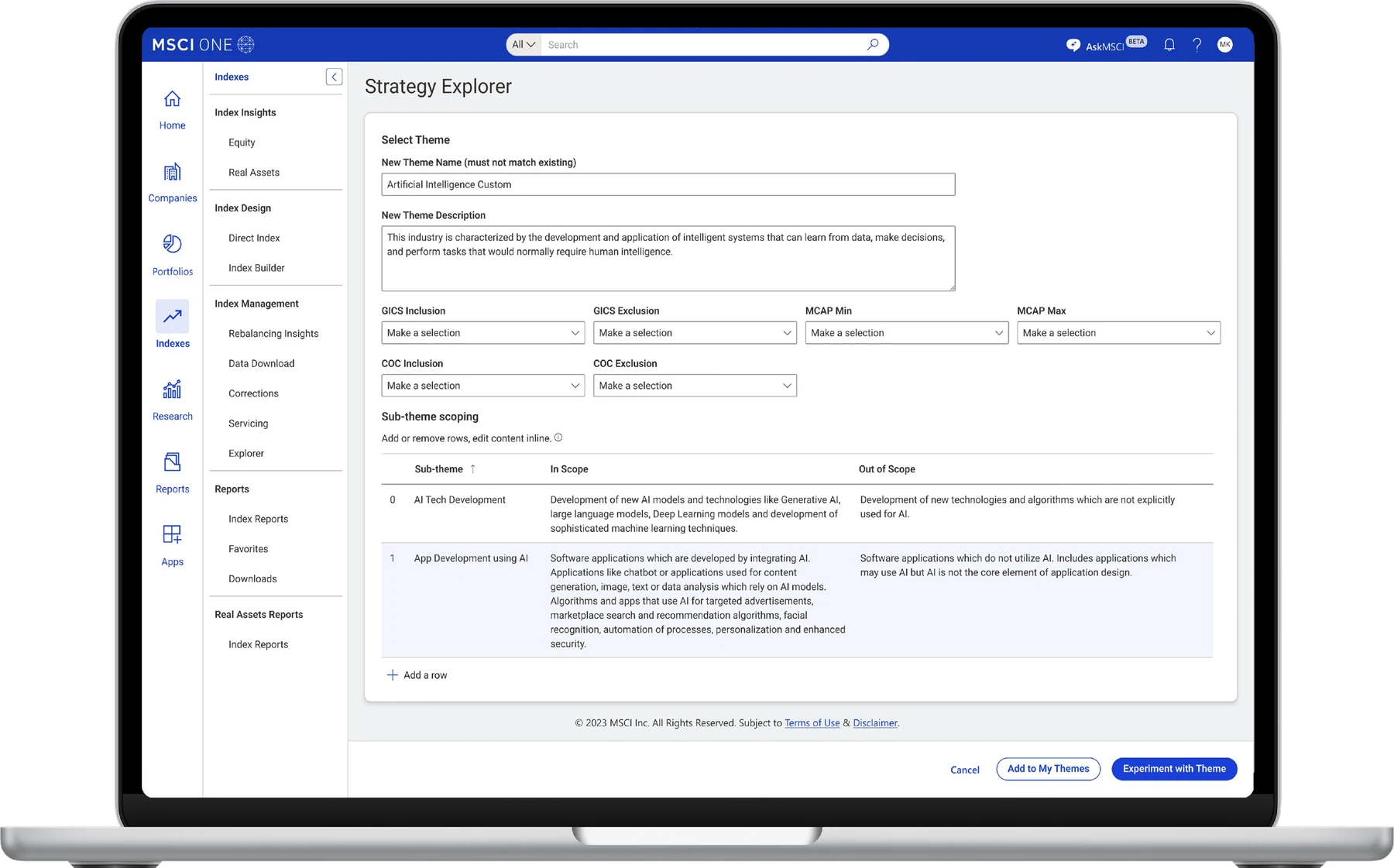Open Rebalancing Insights menu item
Screen dimensions: 1394x868
coord(273,334)
